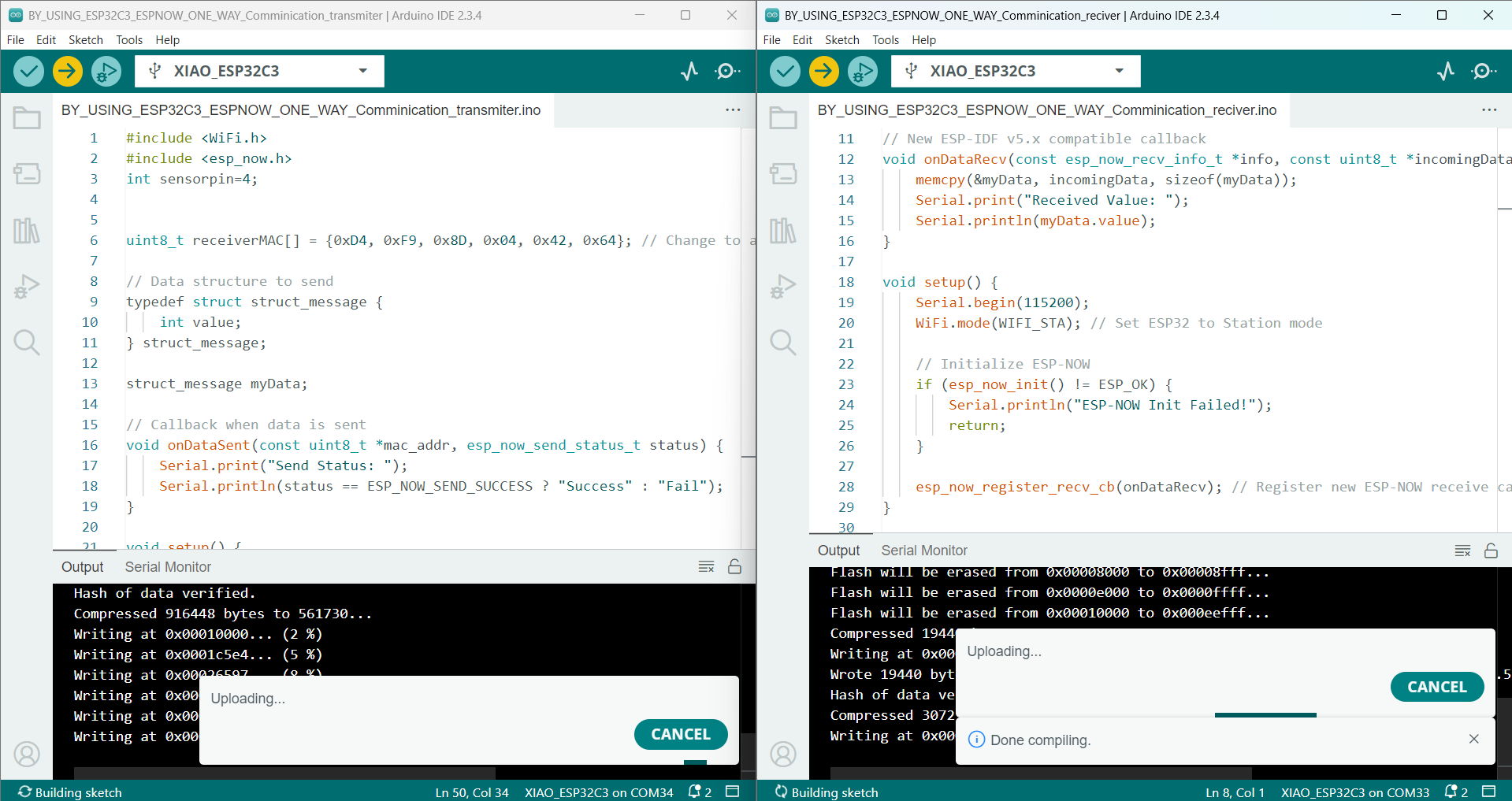Start Debugging in transmitter window toolbar
The height and width of the screenshot is (801, 1512).
pos(106,72)
